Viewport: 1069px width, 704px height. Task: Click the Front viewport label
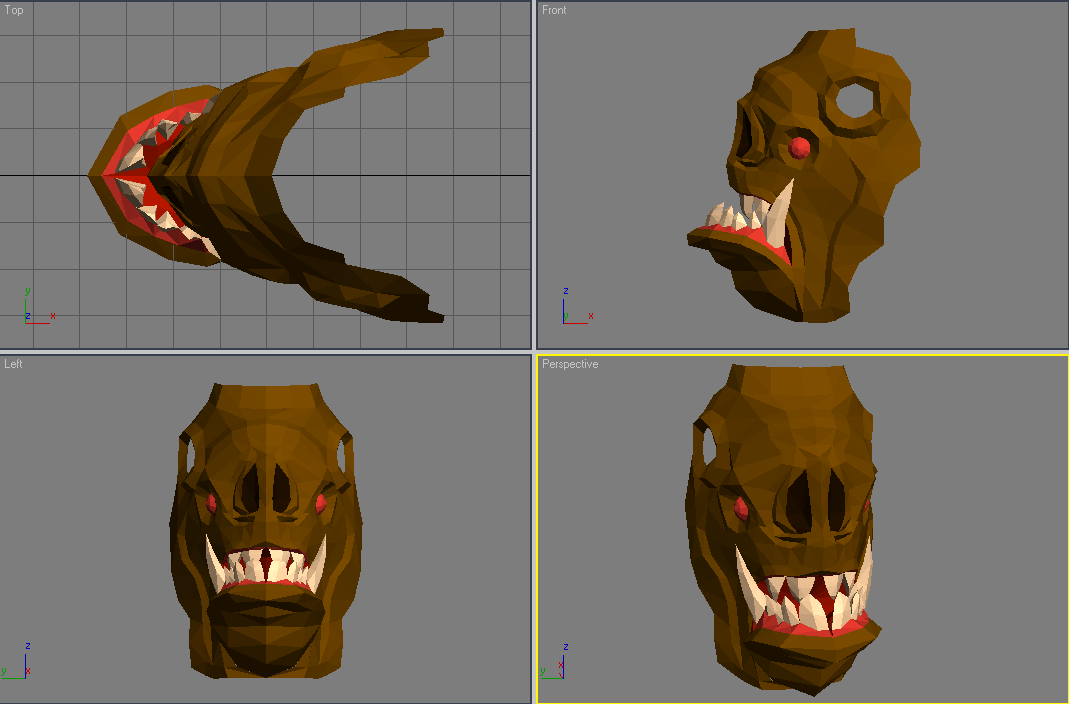(x=554, y=10)
